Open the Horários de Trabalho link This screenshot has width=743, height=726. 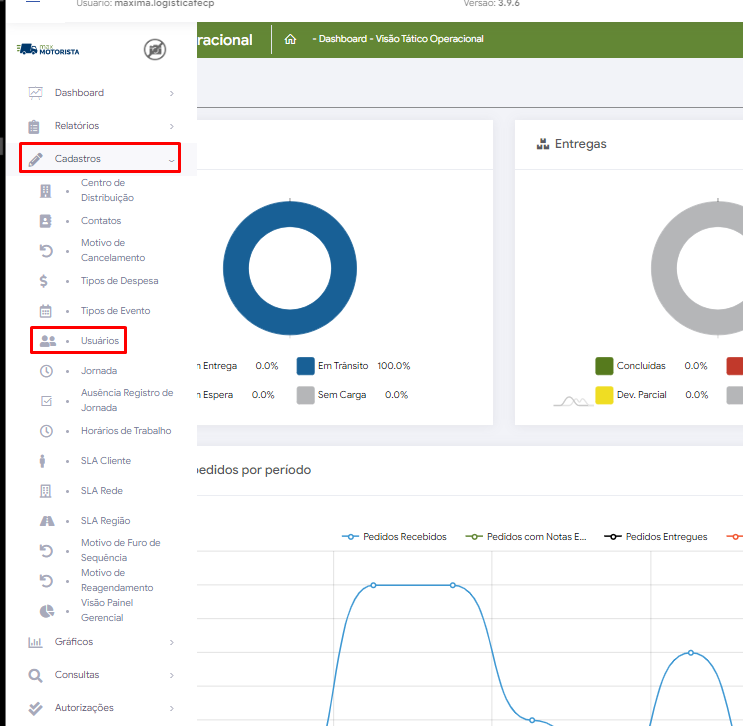coord(126,431)
